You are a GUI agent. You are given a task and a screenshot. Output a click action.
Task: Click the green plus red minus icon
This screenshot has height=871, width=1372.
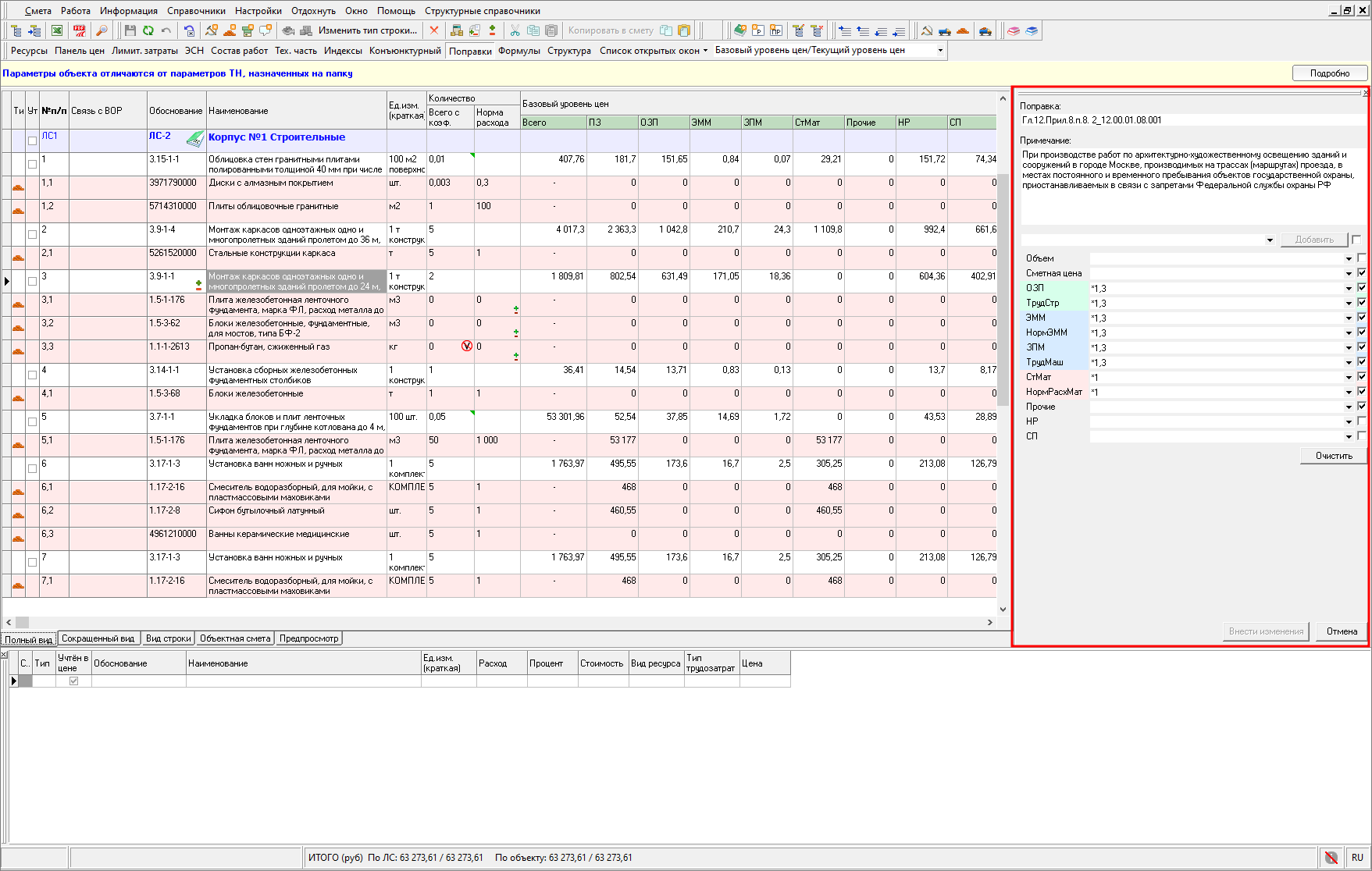click(x=492, y=30)
